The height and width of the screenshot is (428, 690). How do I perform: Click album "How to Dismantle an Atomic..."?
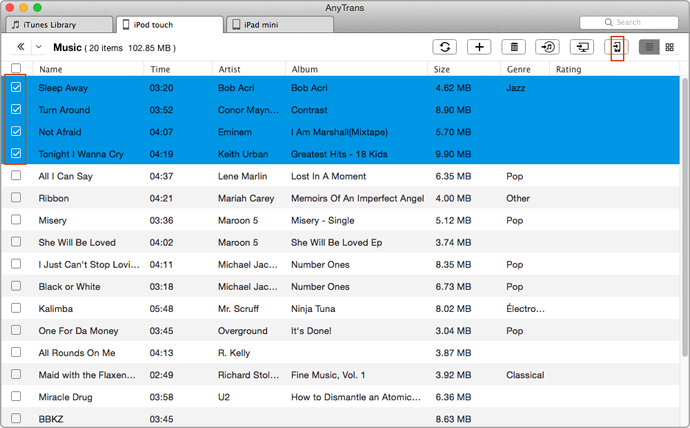[356, 397]
